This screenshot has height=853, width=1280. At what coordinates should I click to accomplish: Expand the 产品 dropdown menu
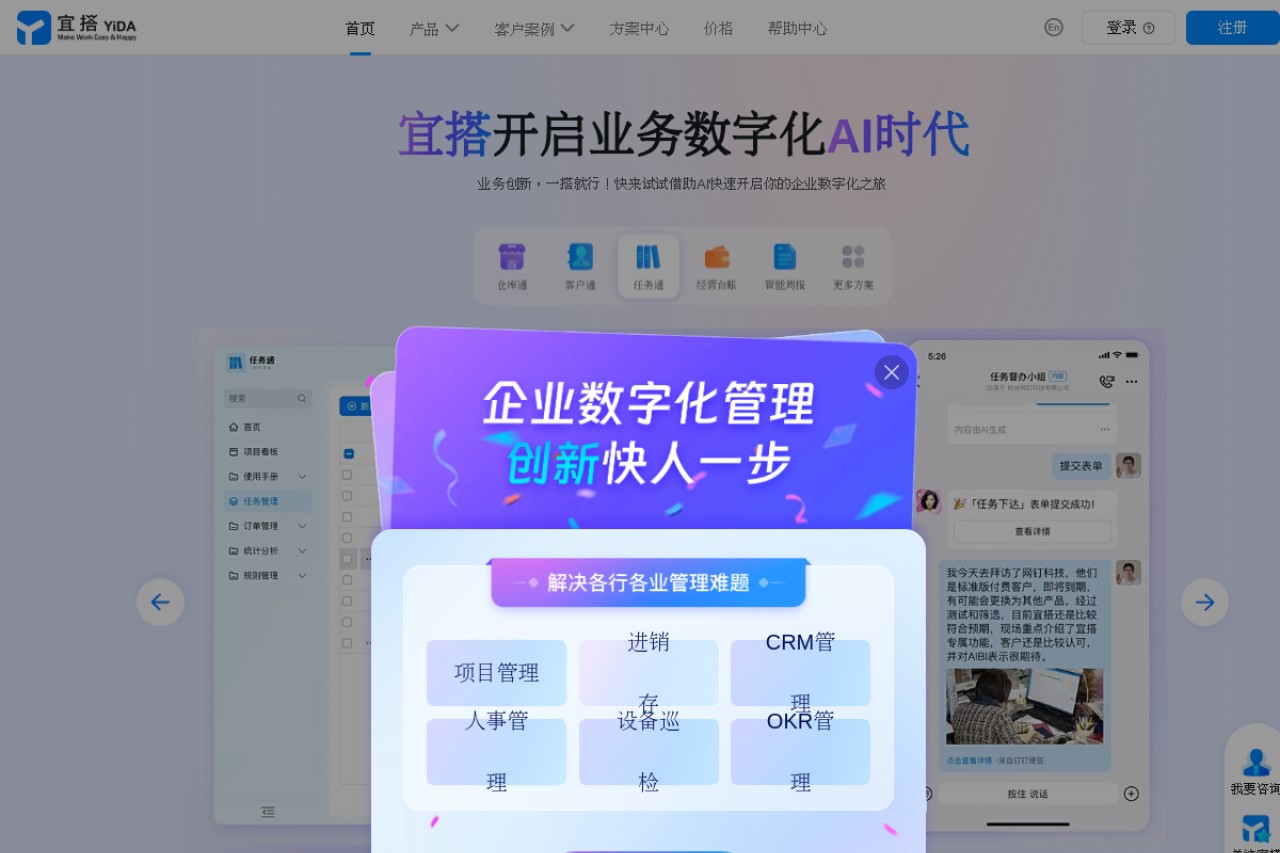tap(434, 28)
